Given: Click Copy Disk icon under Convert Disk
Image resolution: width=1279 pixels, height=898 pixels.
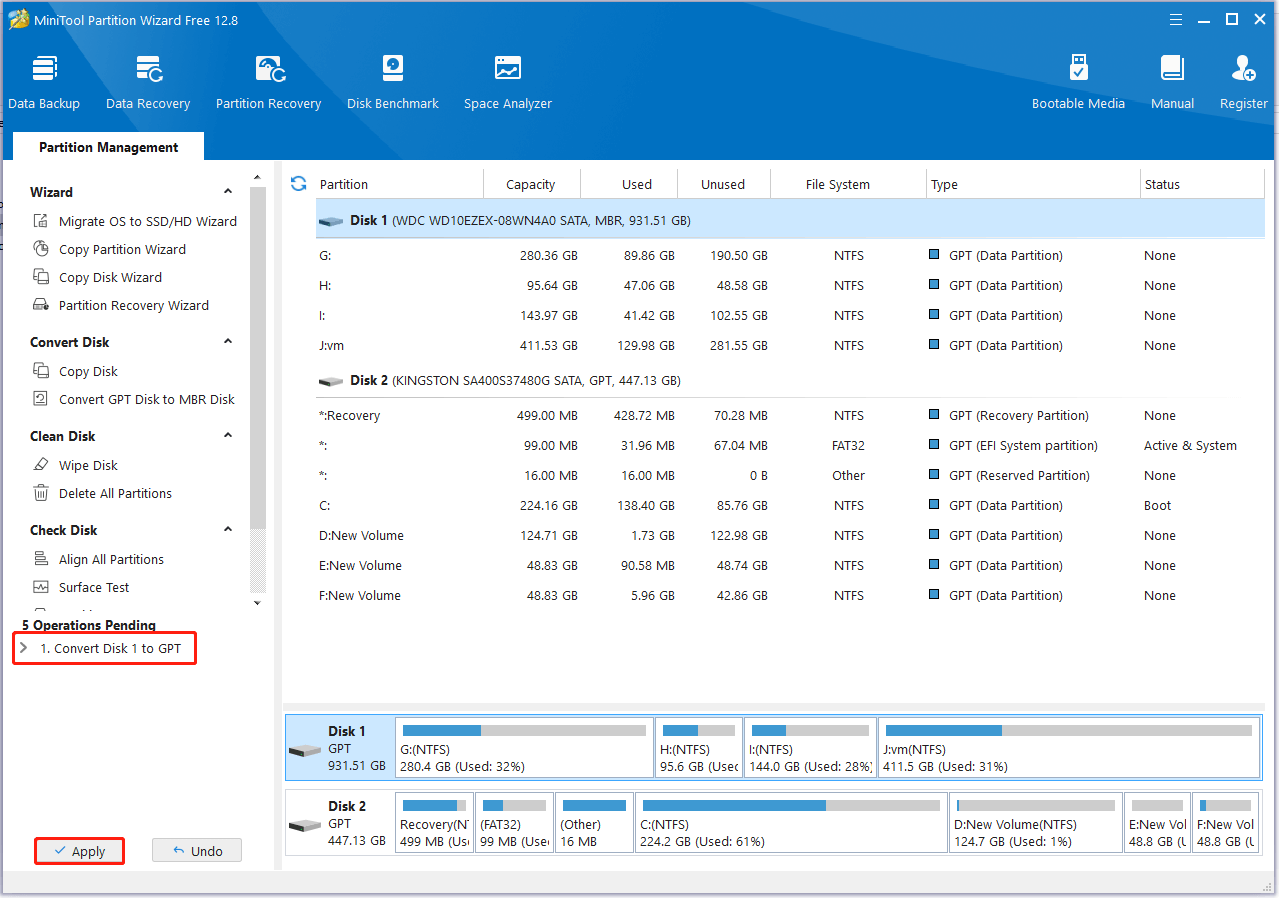Looking at the screenshot, I should click(x=41, y=371).
